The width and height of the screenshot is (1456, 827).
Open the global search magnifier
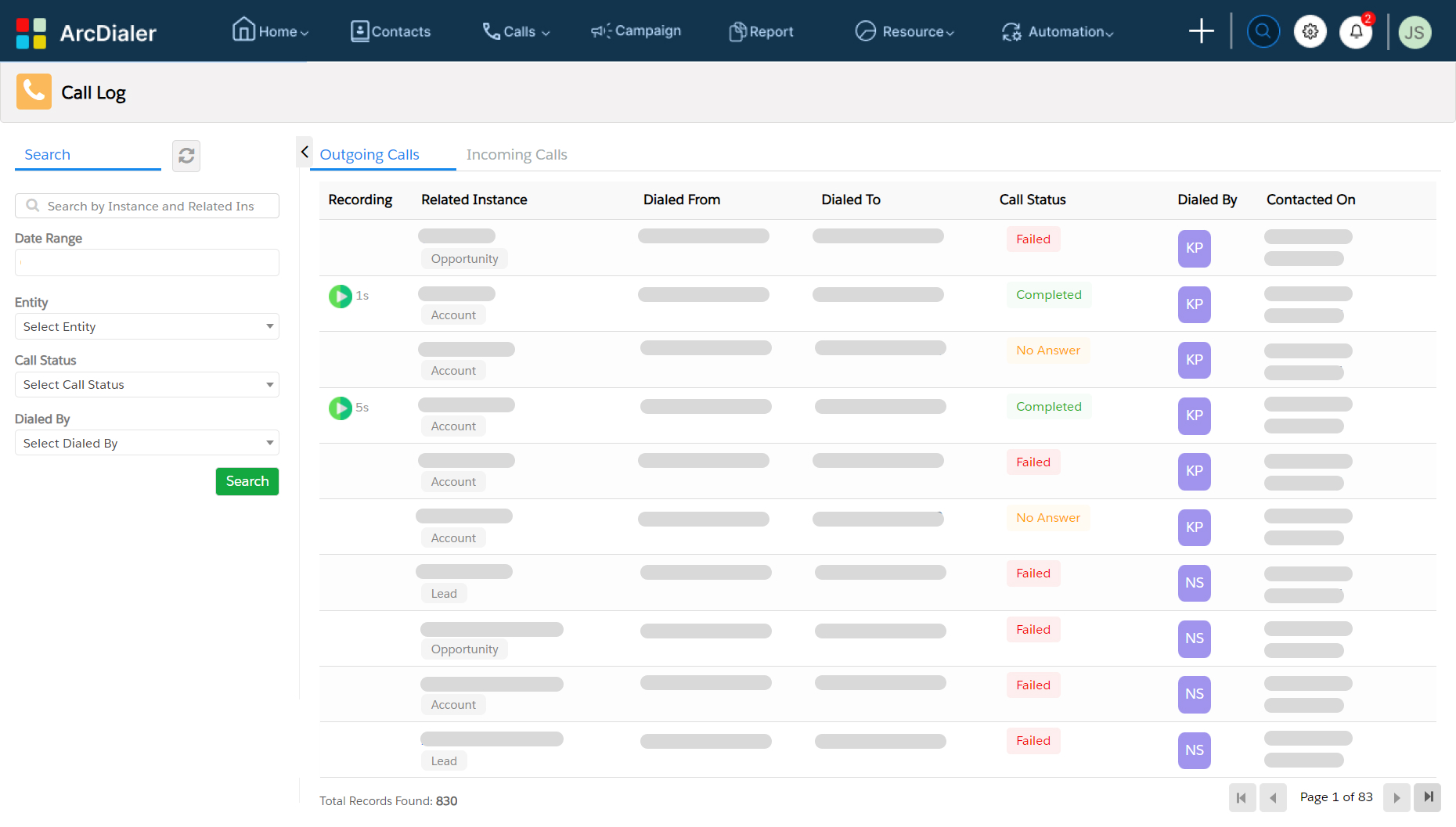(x=1263, y=31)
